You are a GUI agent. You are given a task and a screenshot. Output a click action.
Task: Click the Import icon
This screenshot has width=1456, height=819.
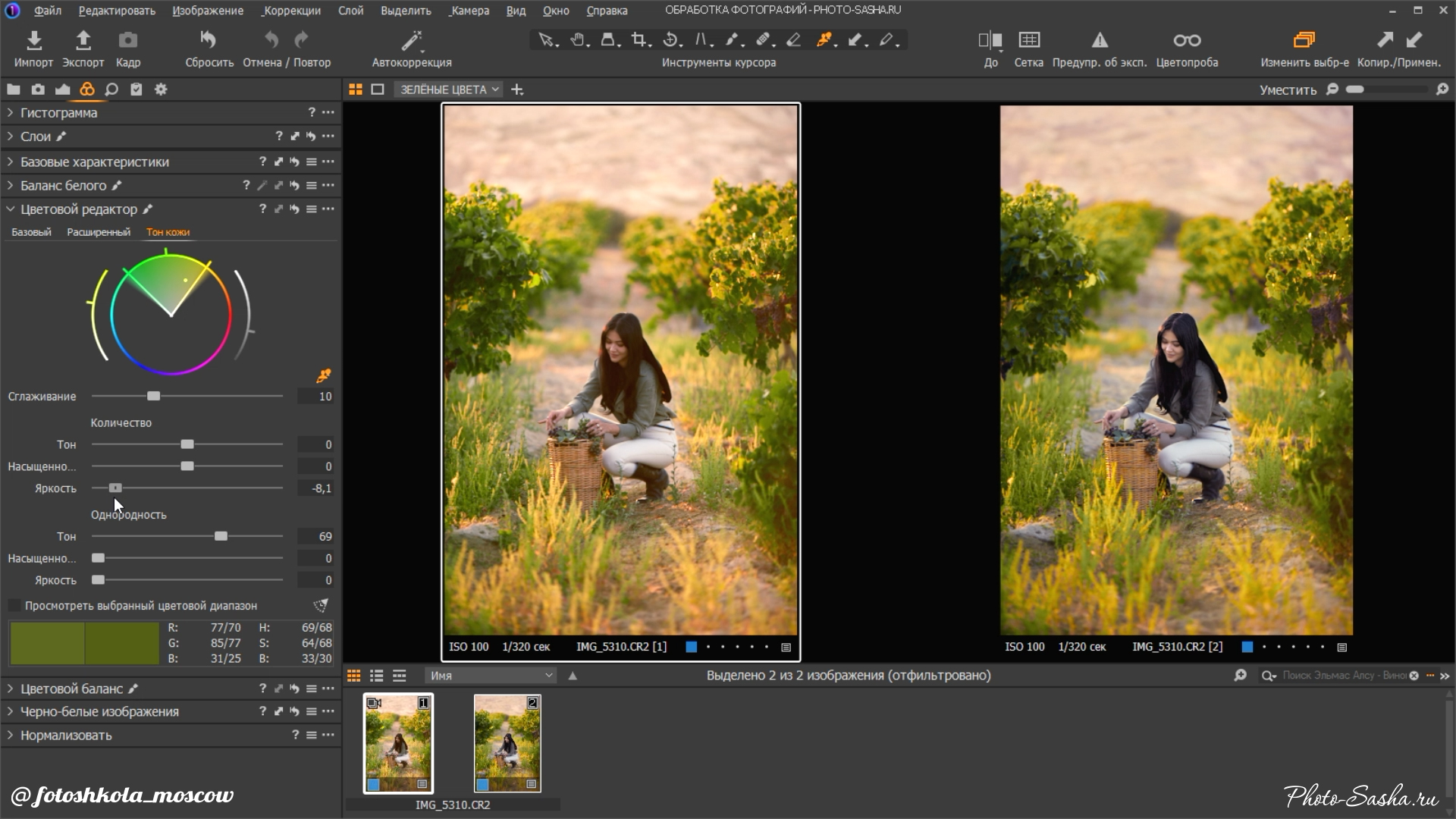pyautogui.click(x=33, y=40)
